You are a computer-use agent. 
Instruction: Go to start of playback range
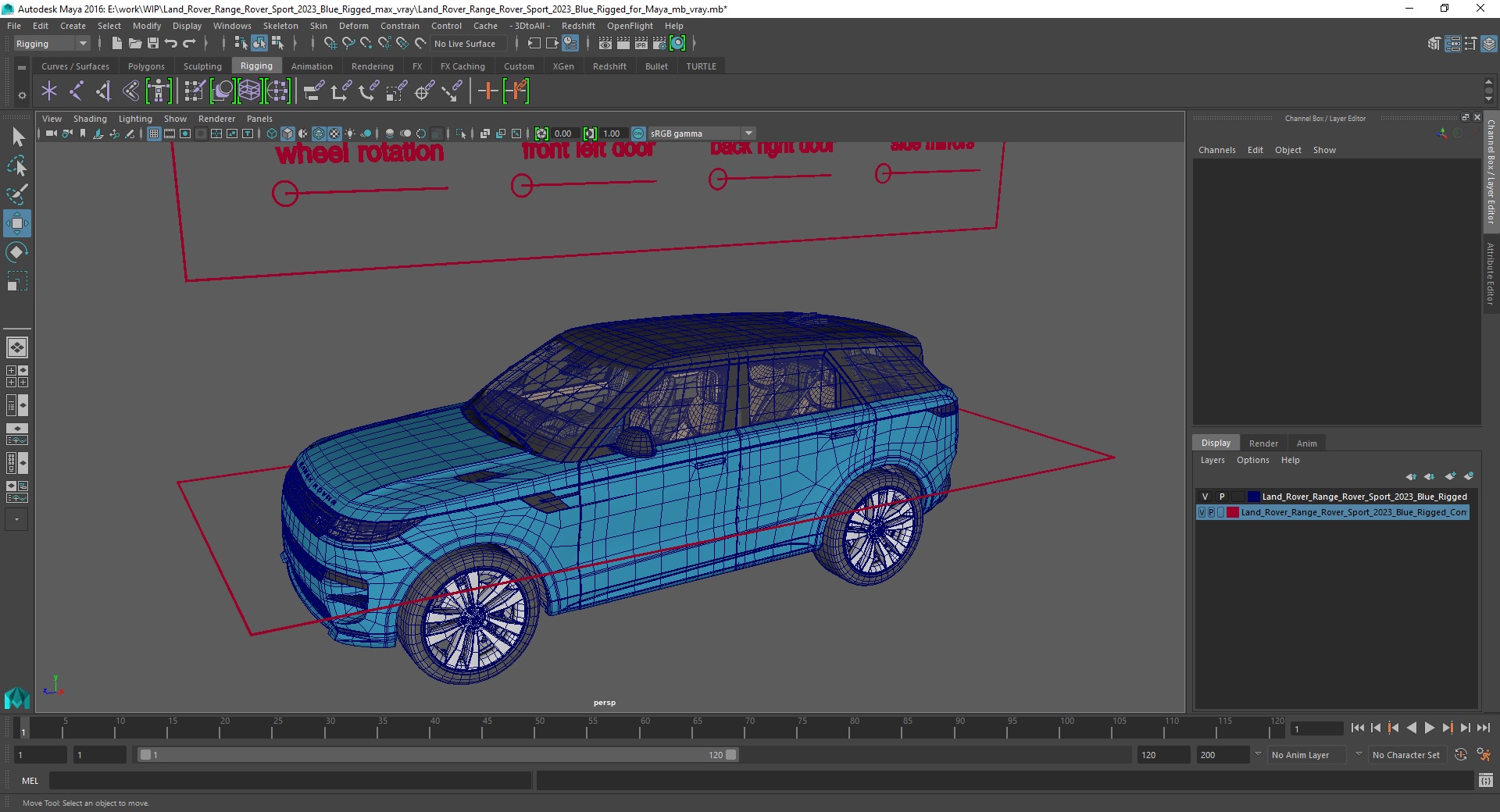1358,728
